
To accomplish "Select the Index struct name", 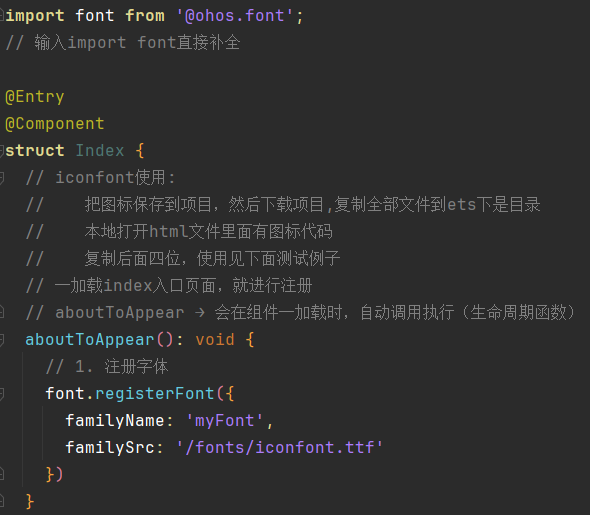I will point(100,150).
